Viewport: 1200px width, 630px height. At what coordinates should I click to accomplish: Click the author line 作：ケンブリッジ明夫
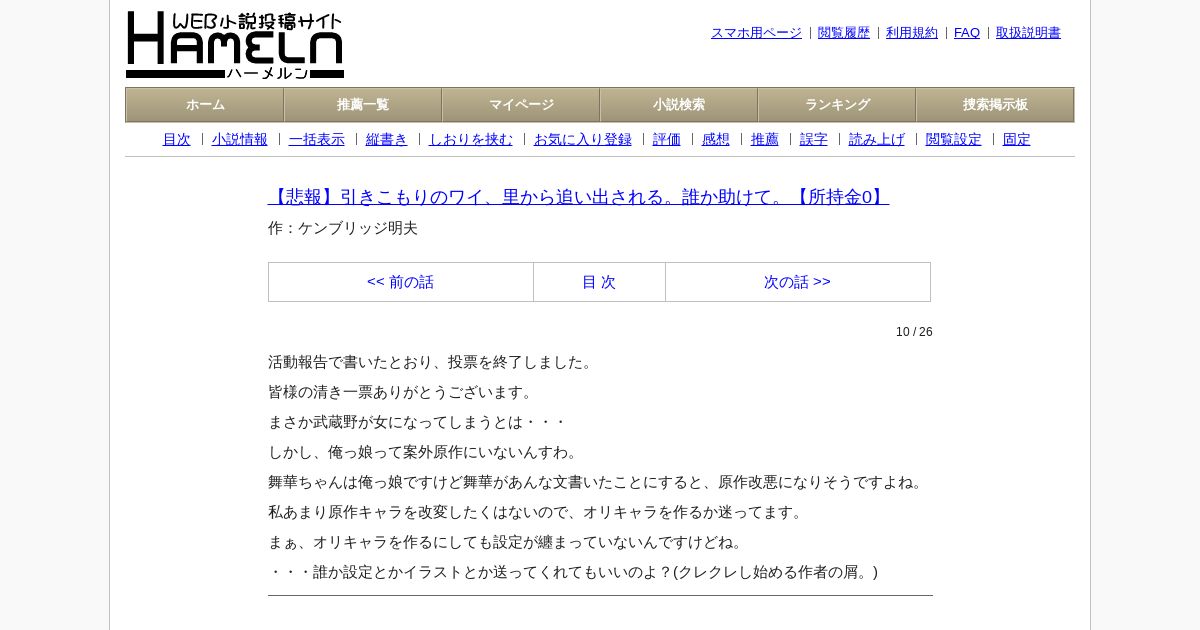pos(343,228)
